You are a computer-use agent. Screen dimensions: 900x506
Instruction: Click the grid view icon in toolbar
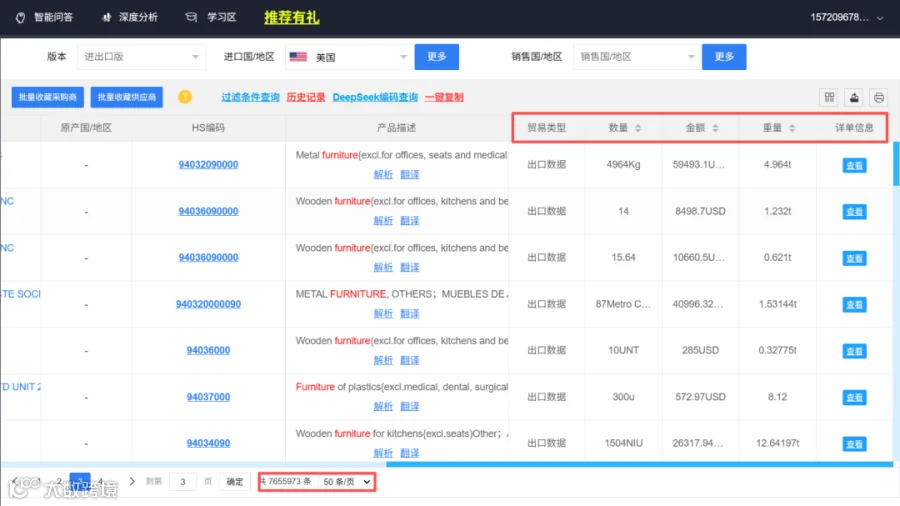tap(829, 97)
